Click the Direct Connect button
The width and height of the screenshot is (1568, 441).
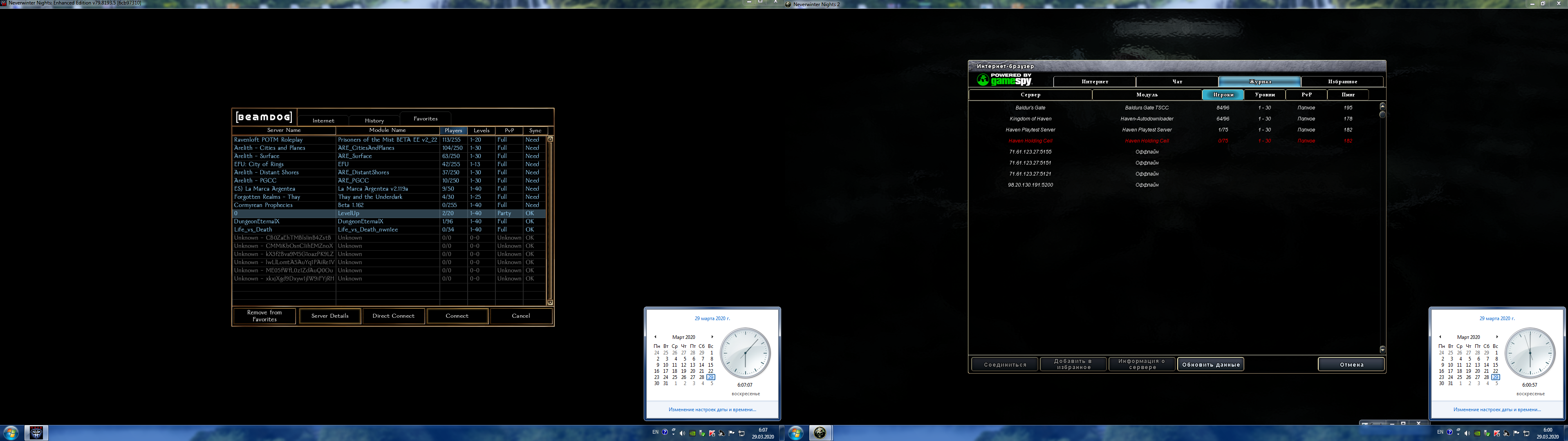[393, 316]
